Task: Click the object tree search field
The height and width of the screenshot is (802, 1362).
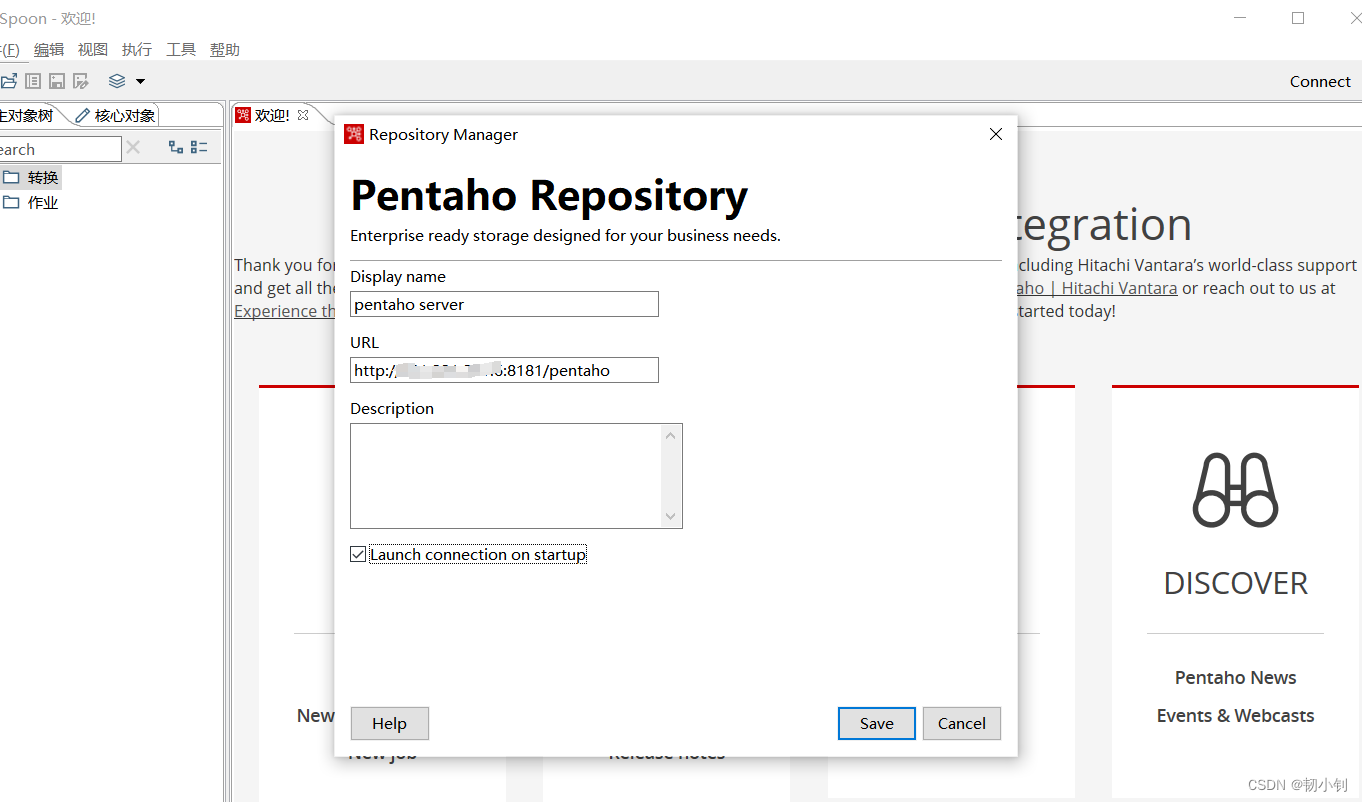Action: tap(60, 149)
